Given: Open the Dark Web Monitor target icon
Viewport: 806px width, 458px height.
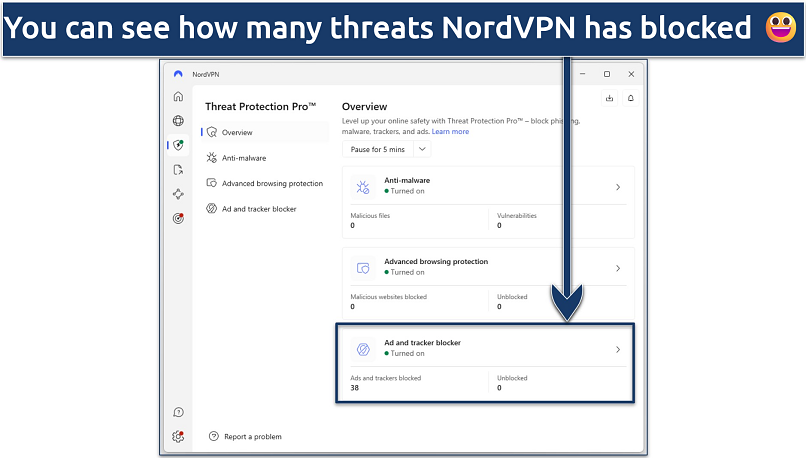Looking at the screenshot, I should [178, 218].
